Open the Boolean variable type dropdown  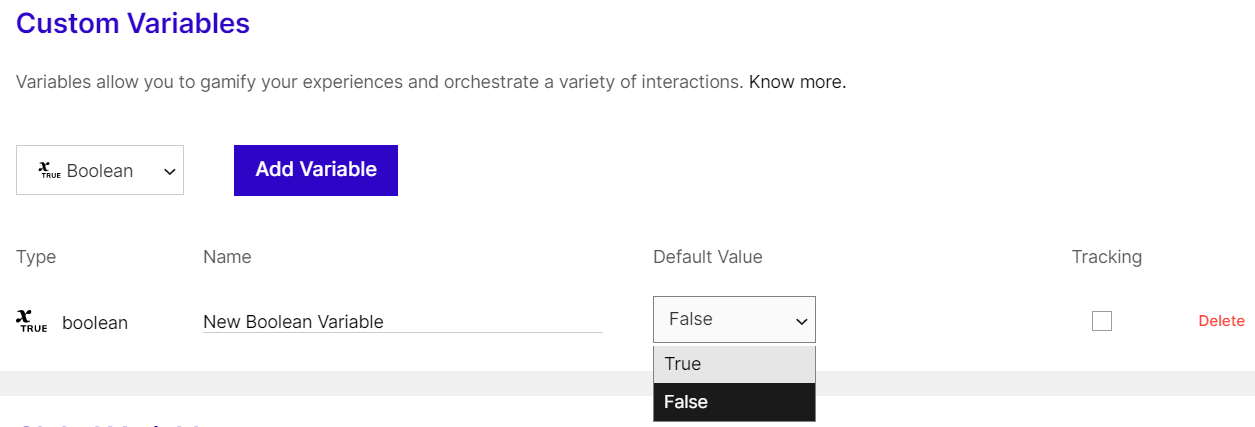point(100,170)
